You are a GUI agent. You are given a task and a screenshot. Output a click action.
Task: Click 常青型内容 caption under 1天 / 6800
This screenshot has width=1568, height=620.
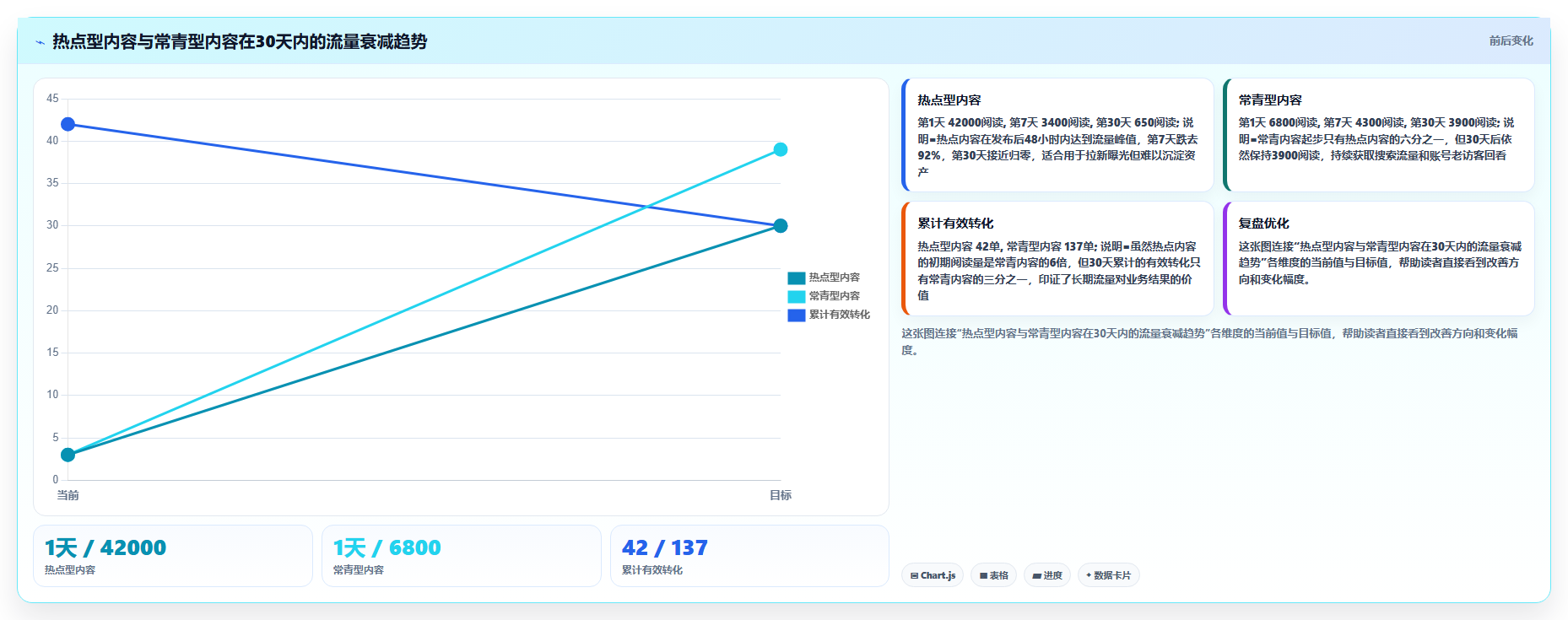pos(359,570)
